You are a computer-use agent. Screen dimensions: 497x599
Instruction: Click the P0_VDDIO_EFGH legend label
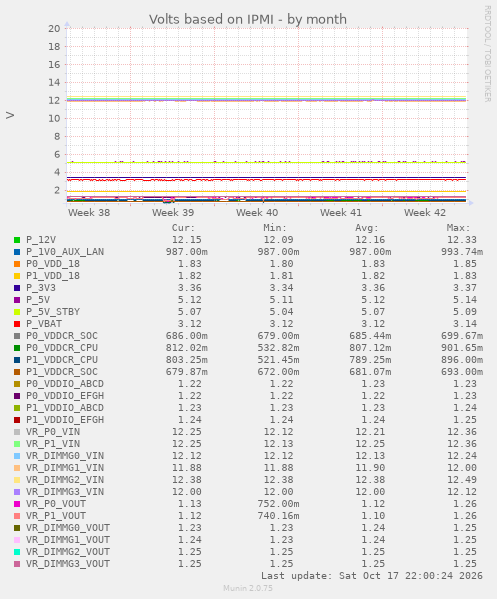(65, 396)
